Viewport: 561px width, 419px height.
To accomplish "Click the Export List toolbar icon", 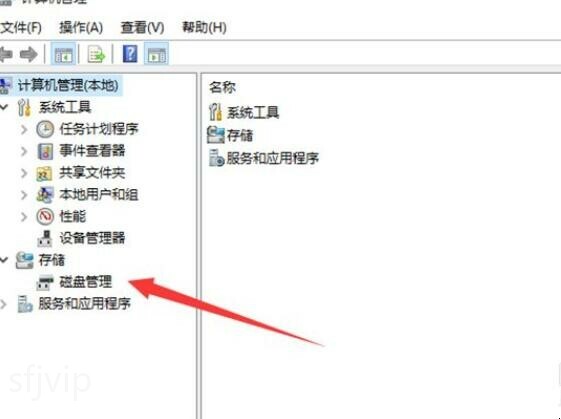I will (x=96, y=54).
